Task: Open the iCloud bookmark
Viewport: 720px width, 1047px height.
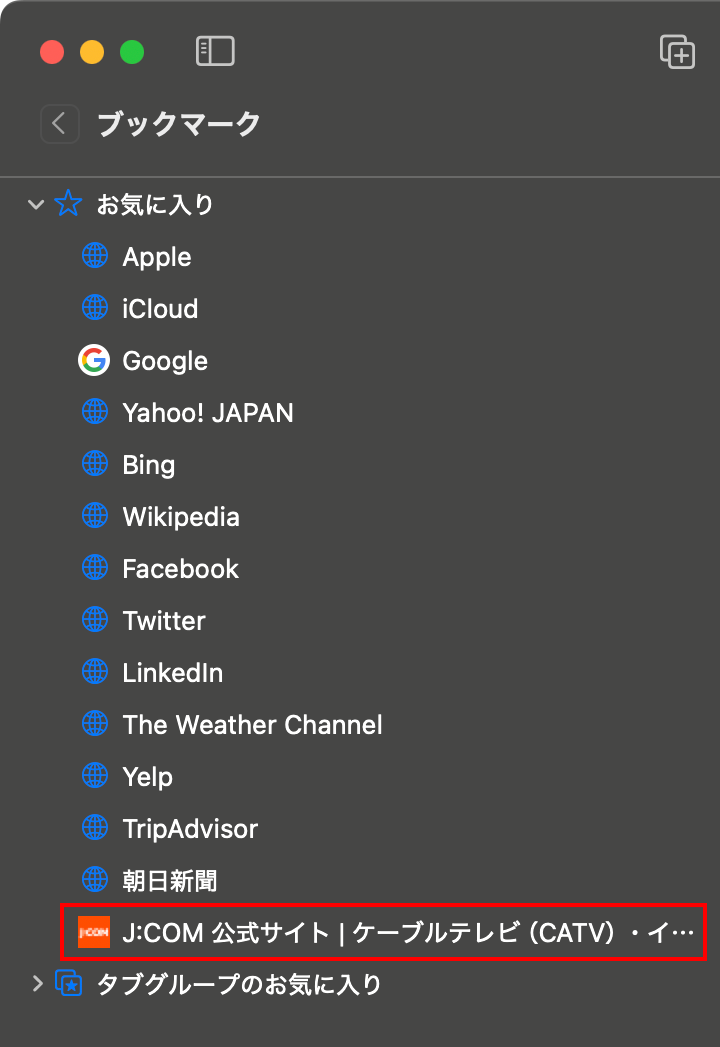Action: [160, 308]
